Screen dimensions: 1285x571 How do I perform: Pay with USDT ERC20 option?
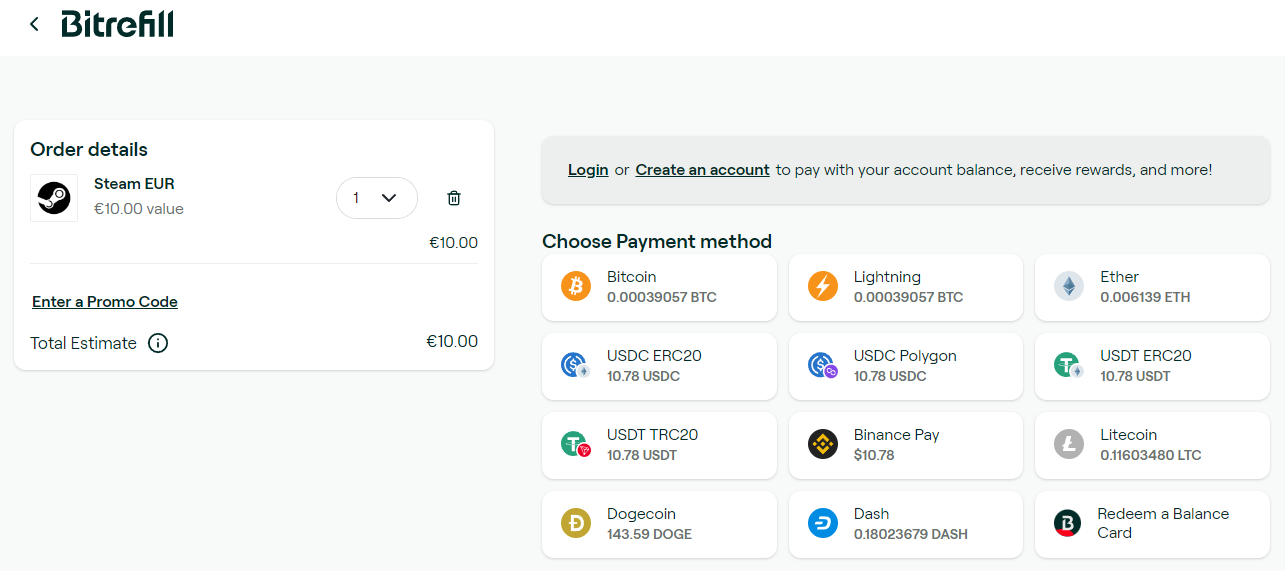(1152, 366)
